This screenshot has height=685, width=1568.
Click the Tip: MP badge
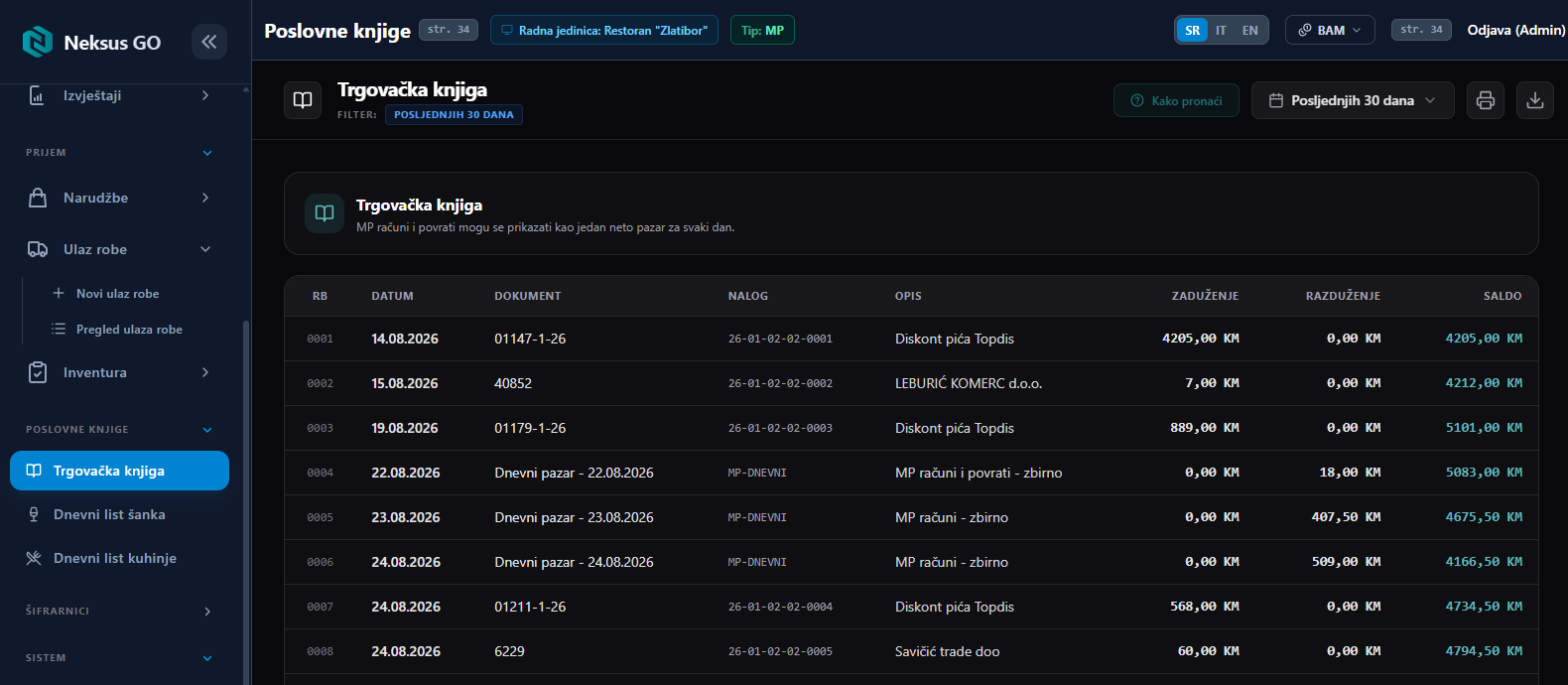click(x=762, y=30)
